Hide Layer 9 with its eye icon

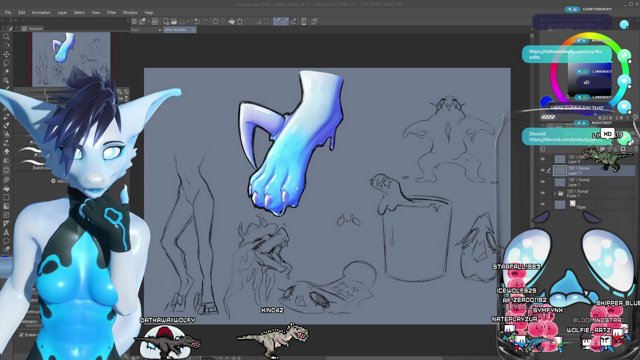click(x=542, y=159)
